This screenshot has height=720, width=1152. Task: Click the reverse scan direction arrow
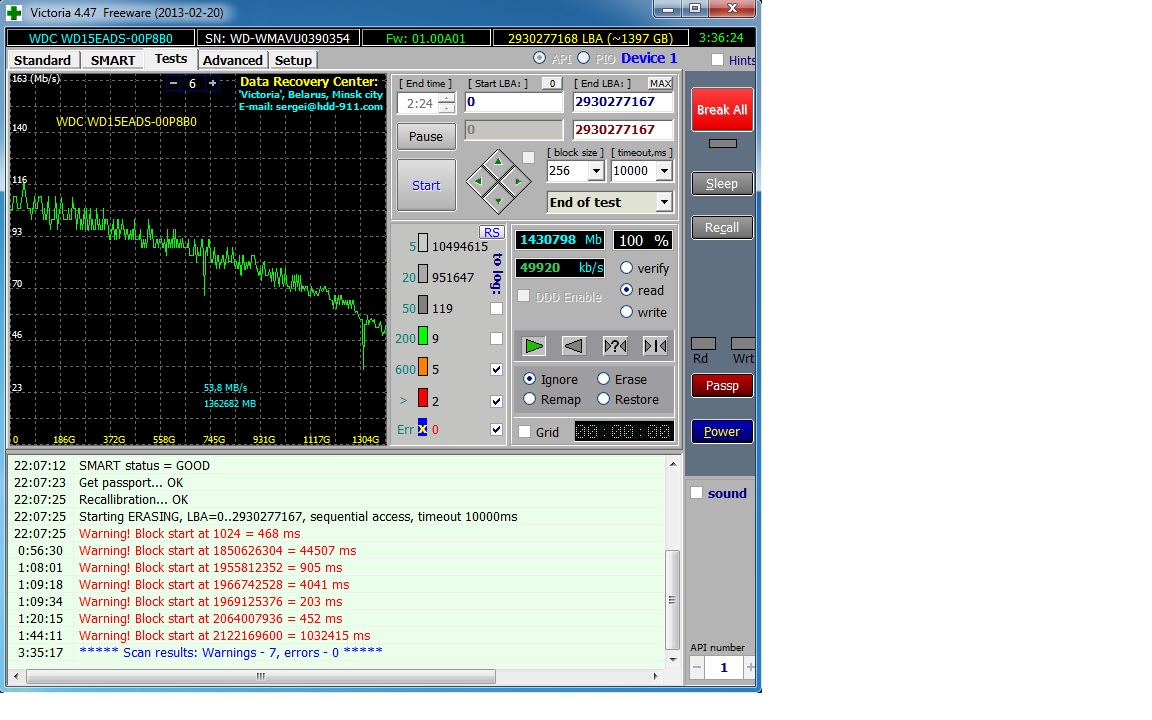[574, 346]
